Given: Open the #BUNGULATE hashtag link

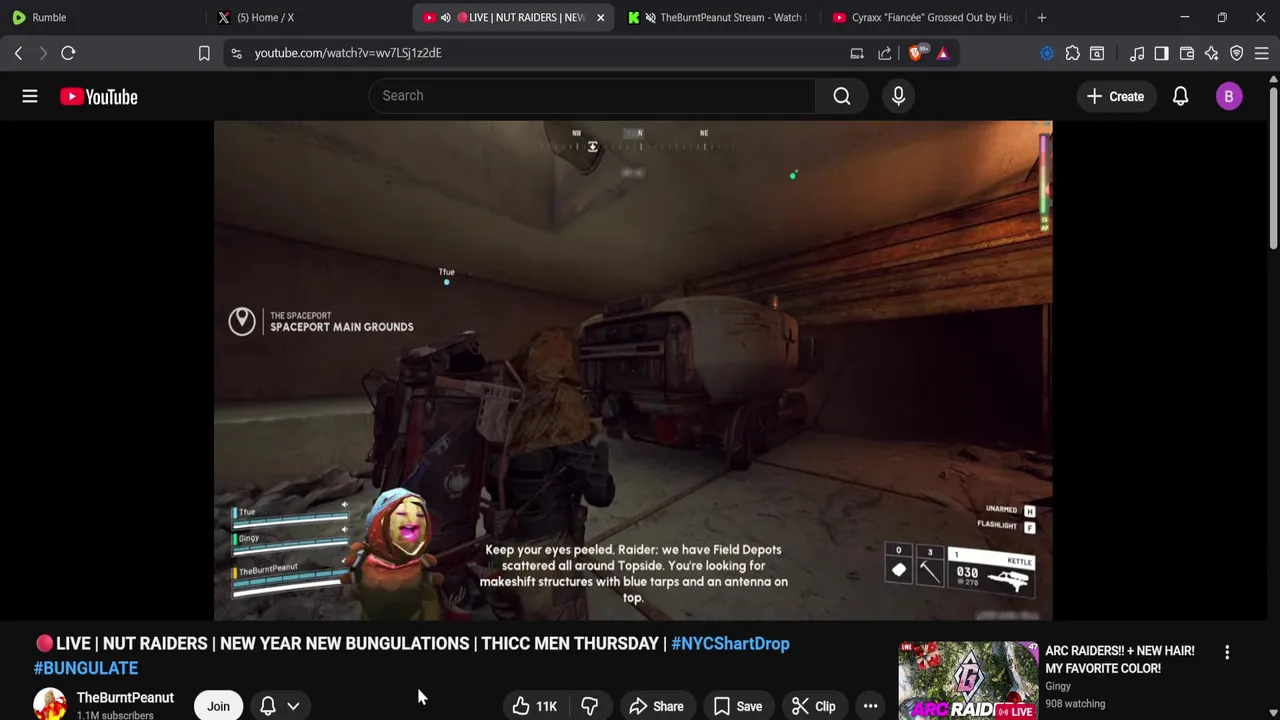Looking at the screenshot, I should click(x=86, y=668).
